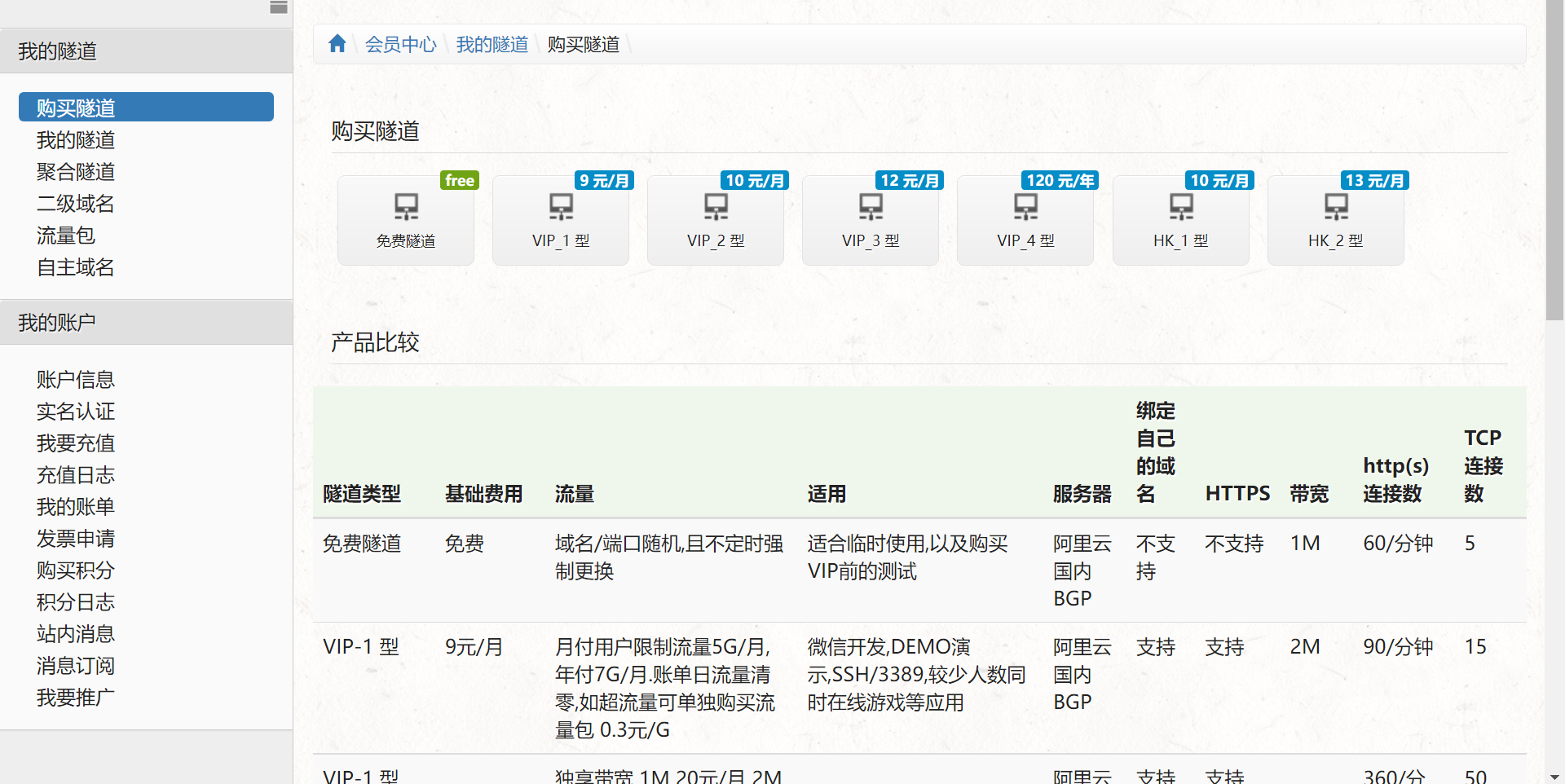Open 我的隧道 breadcrumb link
Screen dimensions: 1565x784
(x=492, y=44)
